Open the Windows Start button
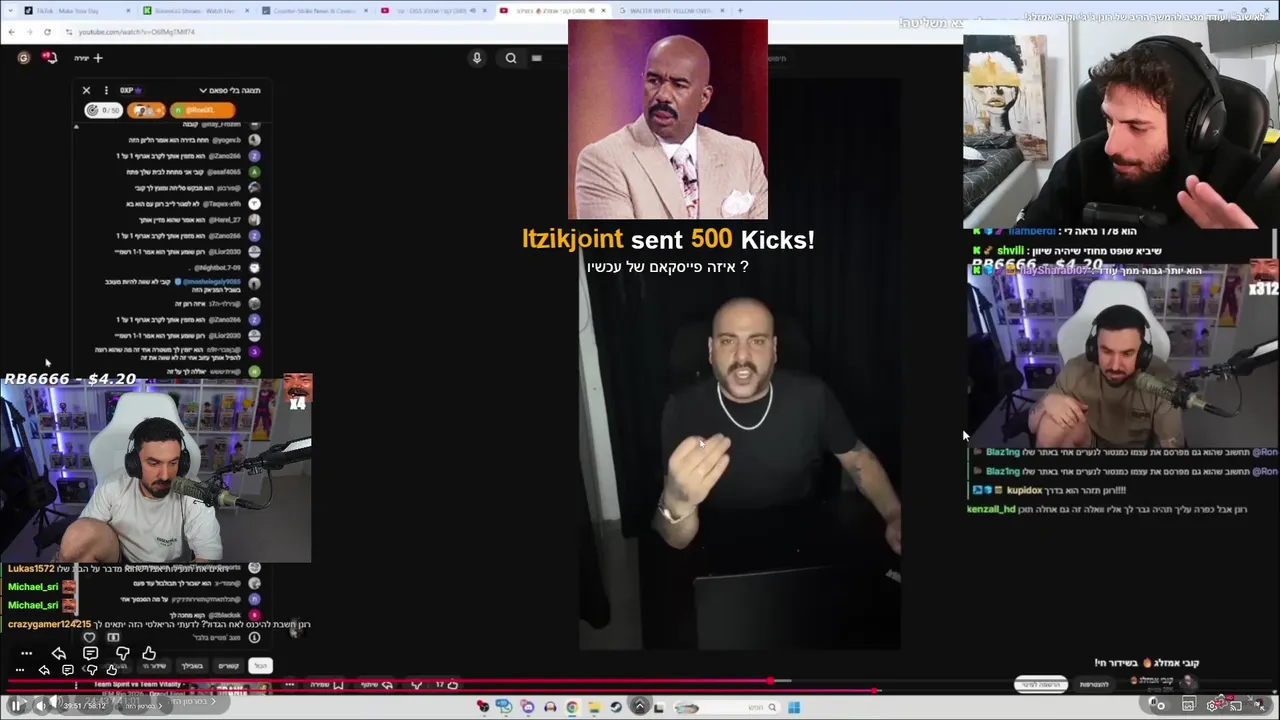This screenshot has height=720, width=1280. (x=794, y=707)
